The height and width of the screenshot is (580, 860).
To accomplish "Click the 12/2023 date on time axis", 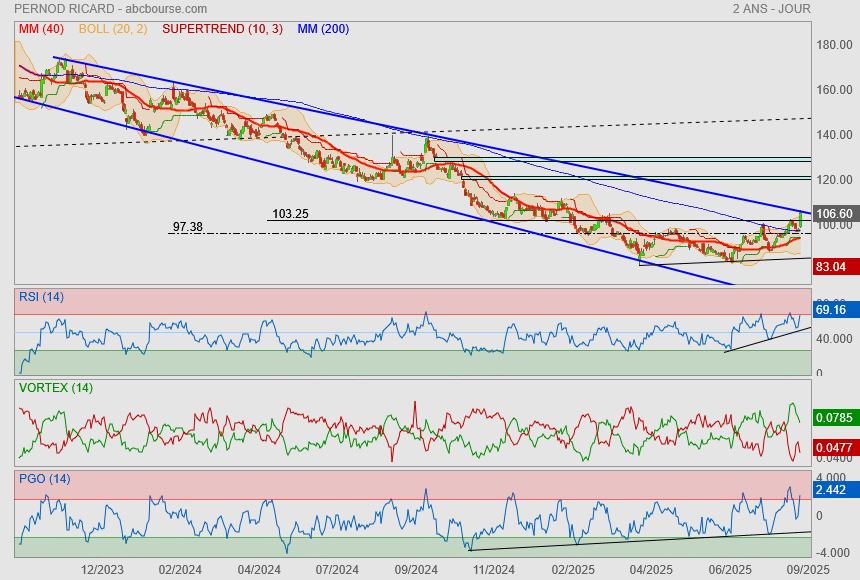I will coord(102,570).
